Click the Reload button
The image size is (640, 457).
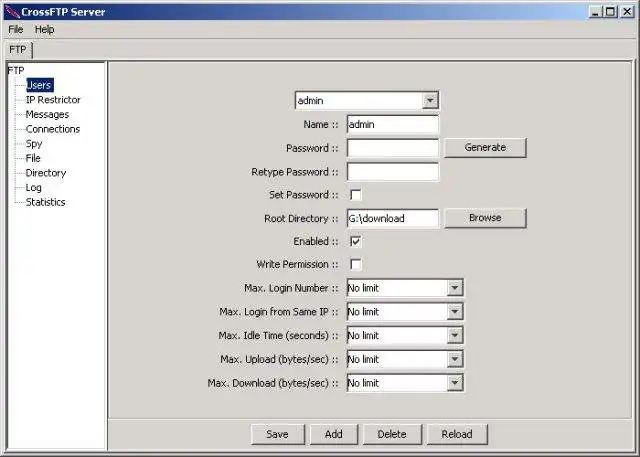click(x=457, y=434)
